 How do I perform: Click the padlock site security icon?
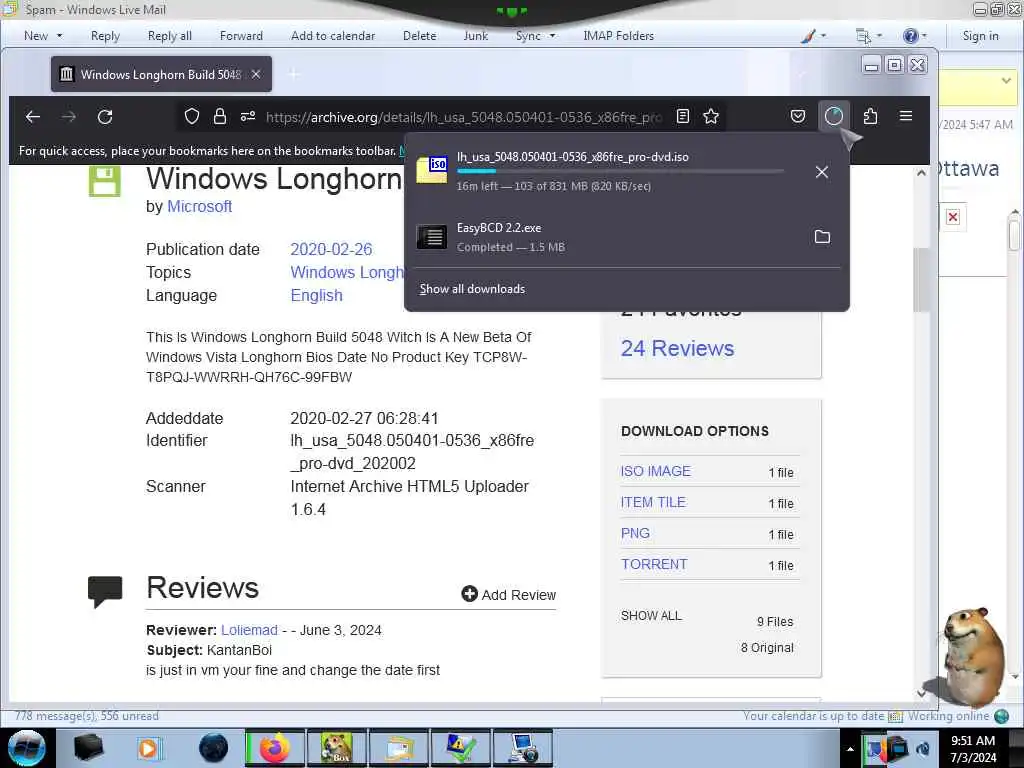tap(220, 116)
